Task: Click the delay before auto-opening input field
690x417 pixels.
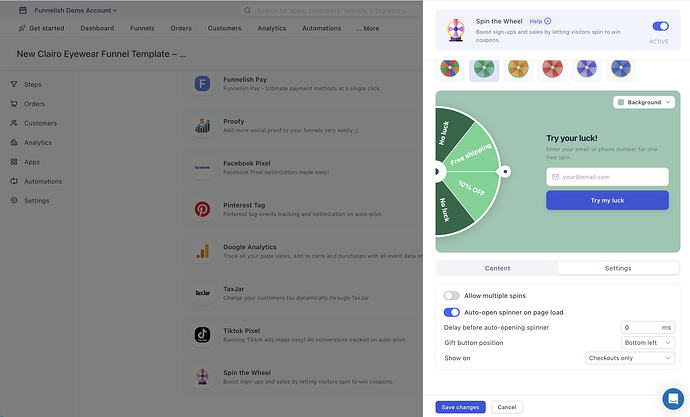Action: tap(648, 328)
